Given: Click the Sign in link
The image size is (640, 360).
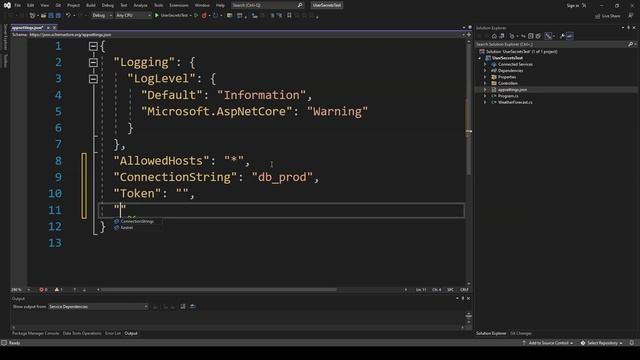Looking at the screenshot, I should pyautogui.click(x=573, y=6).
